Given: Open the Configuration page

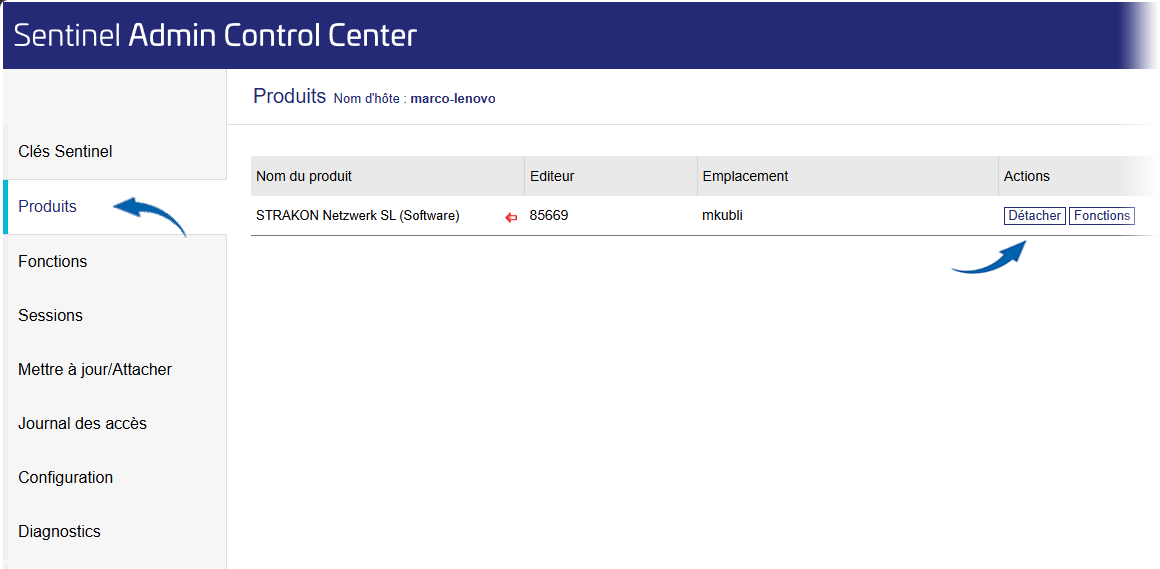Looking at the screenshot, I should pyautogui.click(x=115, y=477).
